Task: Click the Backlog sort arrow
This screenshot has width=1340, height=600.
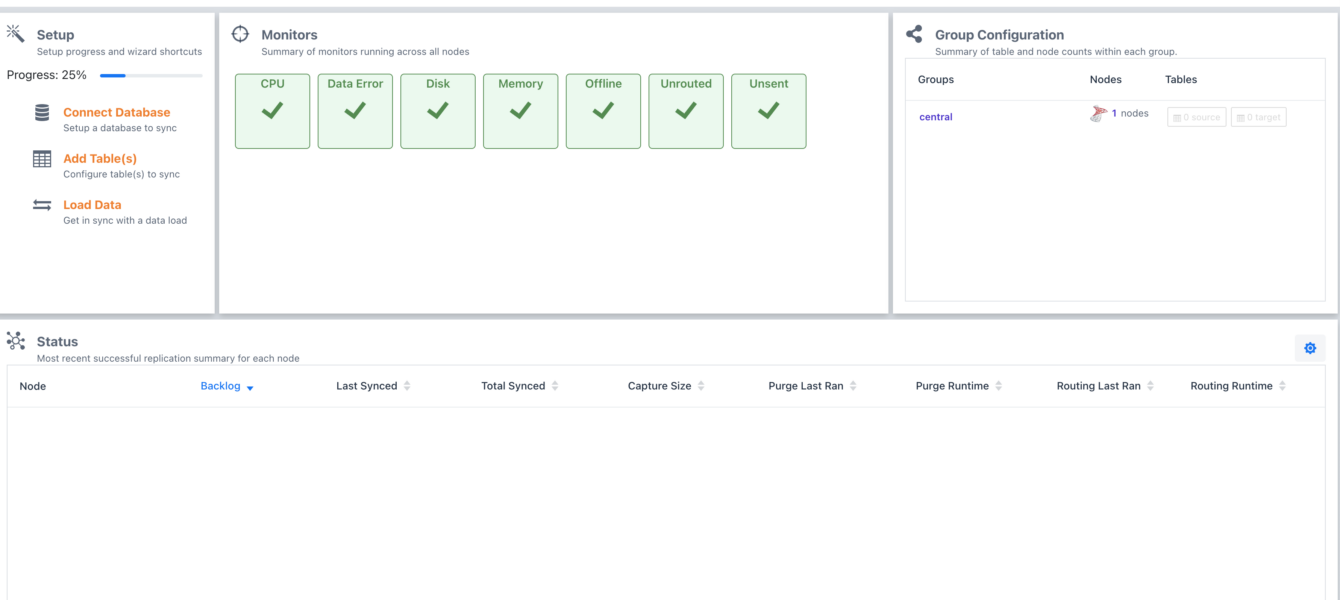Action: click(x=250, y=388)
